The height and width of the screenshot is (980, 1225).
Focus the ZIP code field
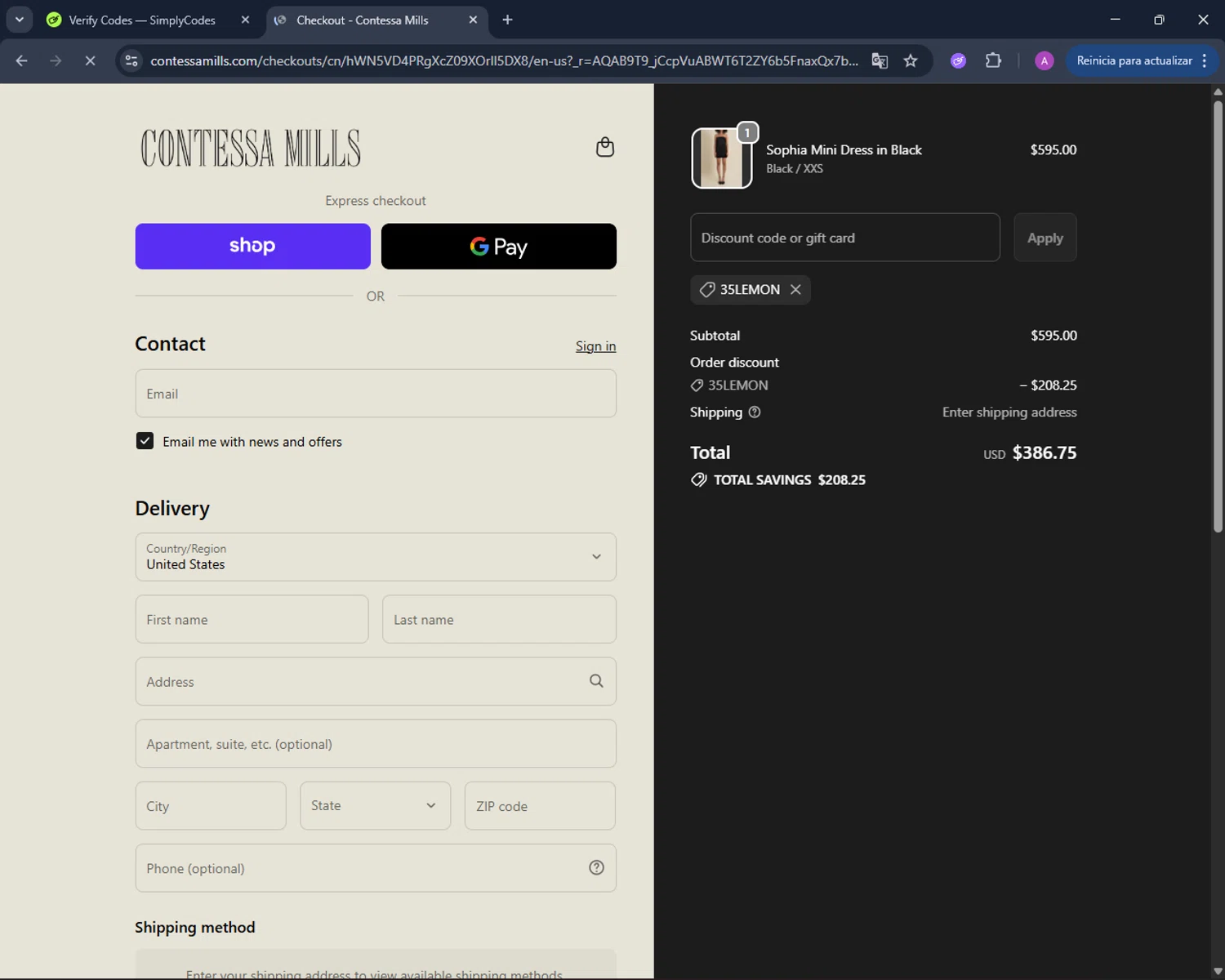click(x=540, y=805)
